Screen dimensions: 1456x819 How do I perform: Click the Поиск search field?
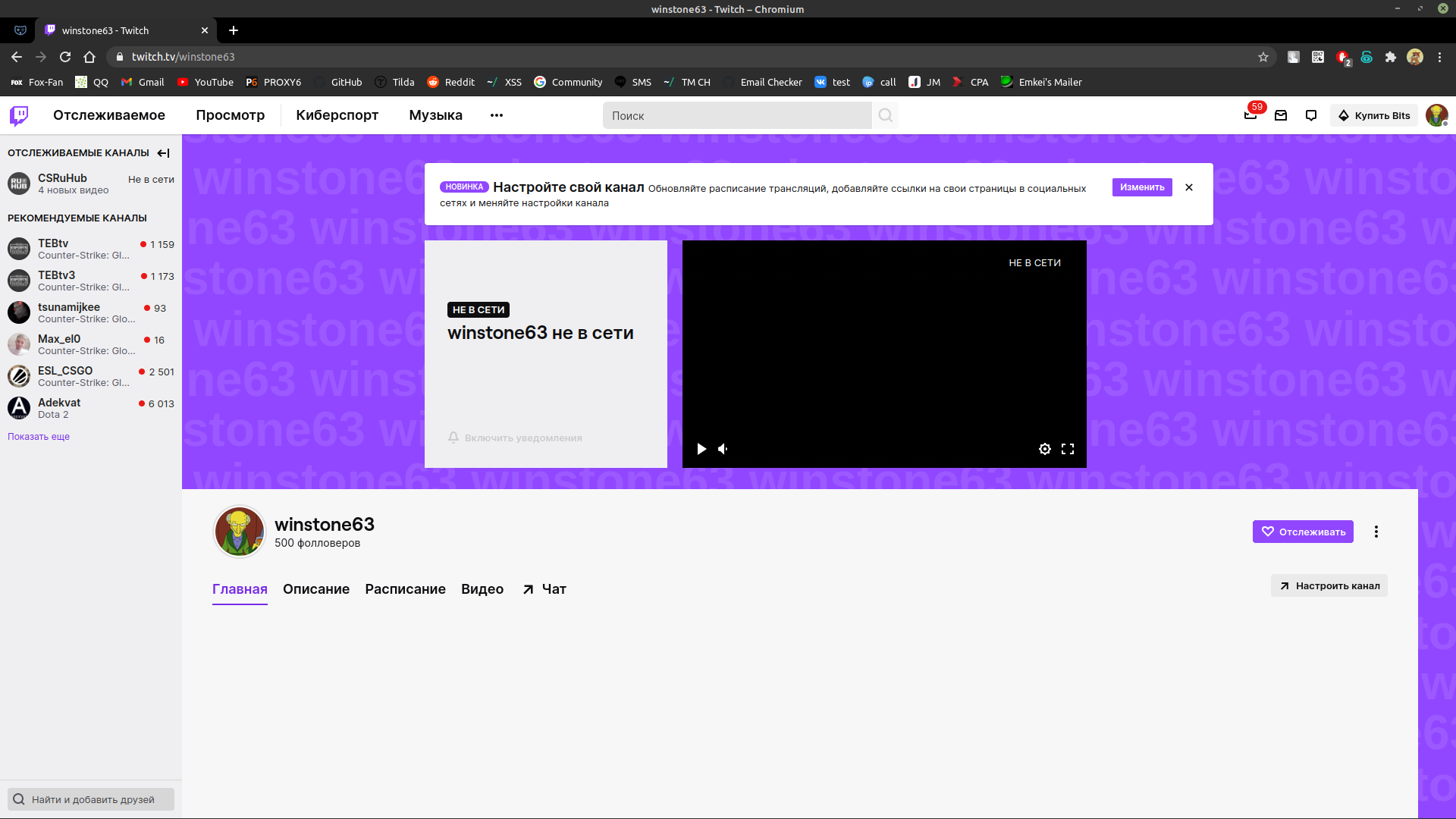click(737, 115)
